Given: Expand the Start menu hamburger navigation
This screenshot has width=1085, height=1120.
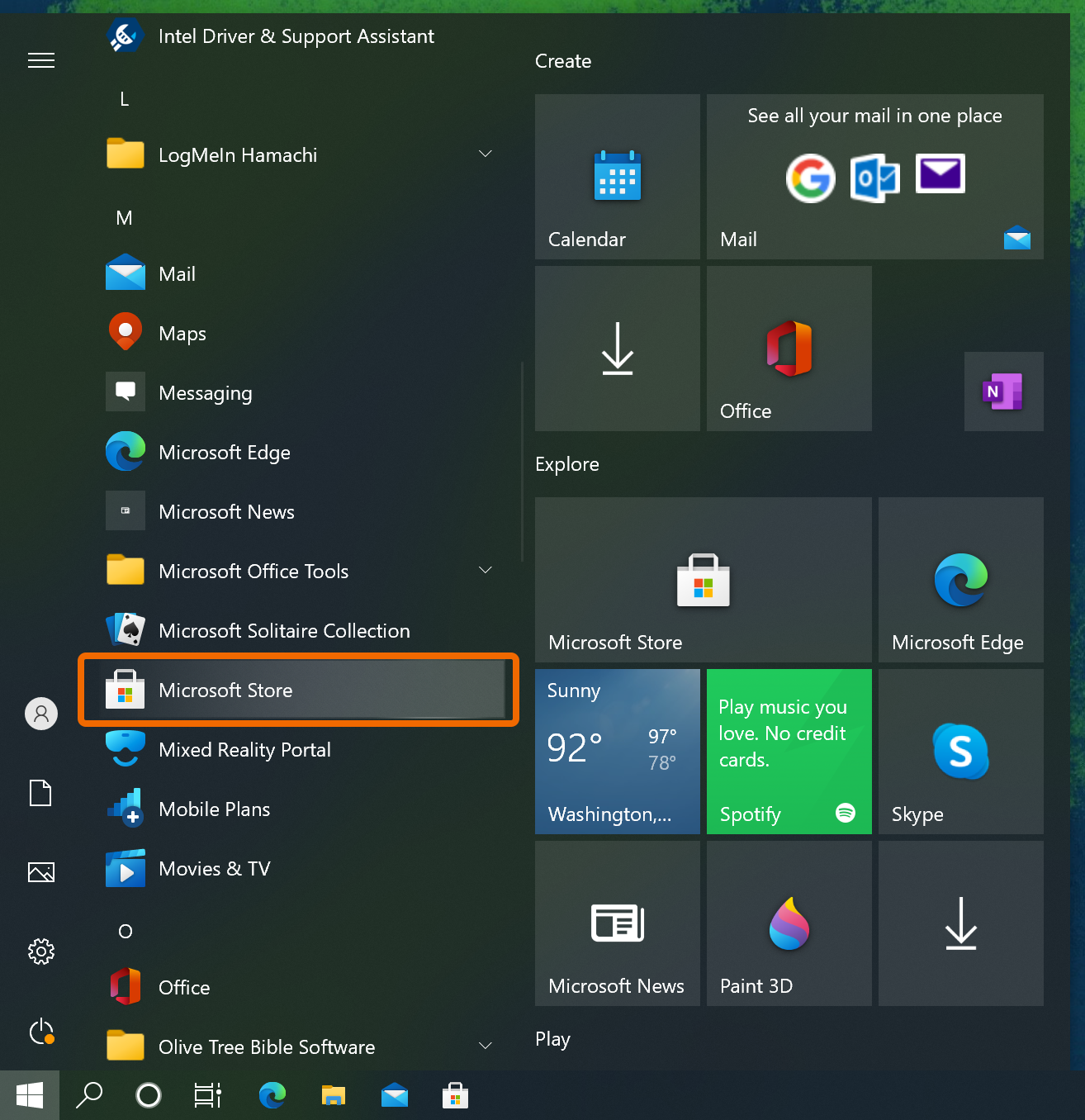Looking at the screenshot, I should point(41,60).
